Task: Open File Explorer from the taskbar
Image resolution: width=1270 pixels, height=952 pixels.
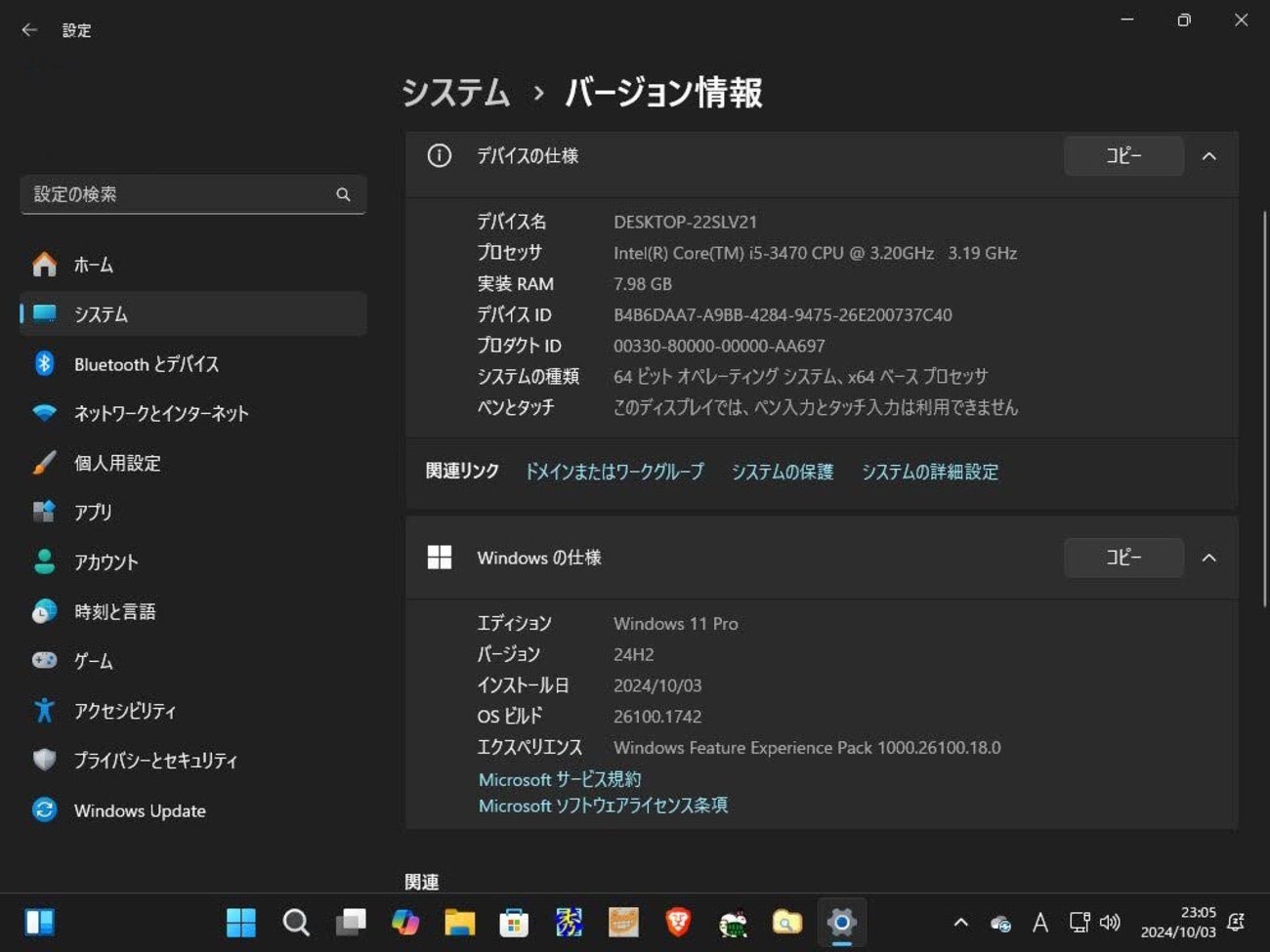Action: click(x=459, y=923)
